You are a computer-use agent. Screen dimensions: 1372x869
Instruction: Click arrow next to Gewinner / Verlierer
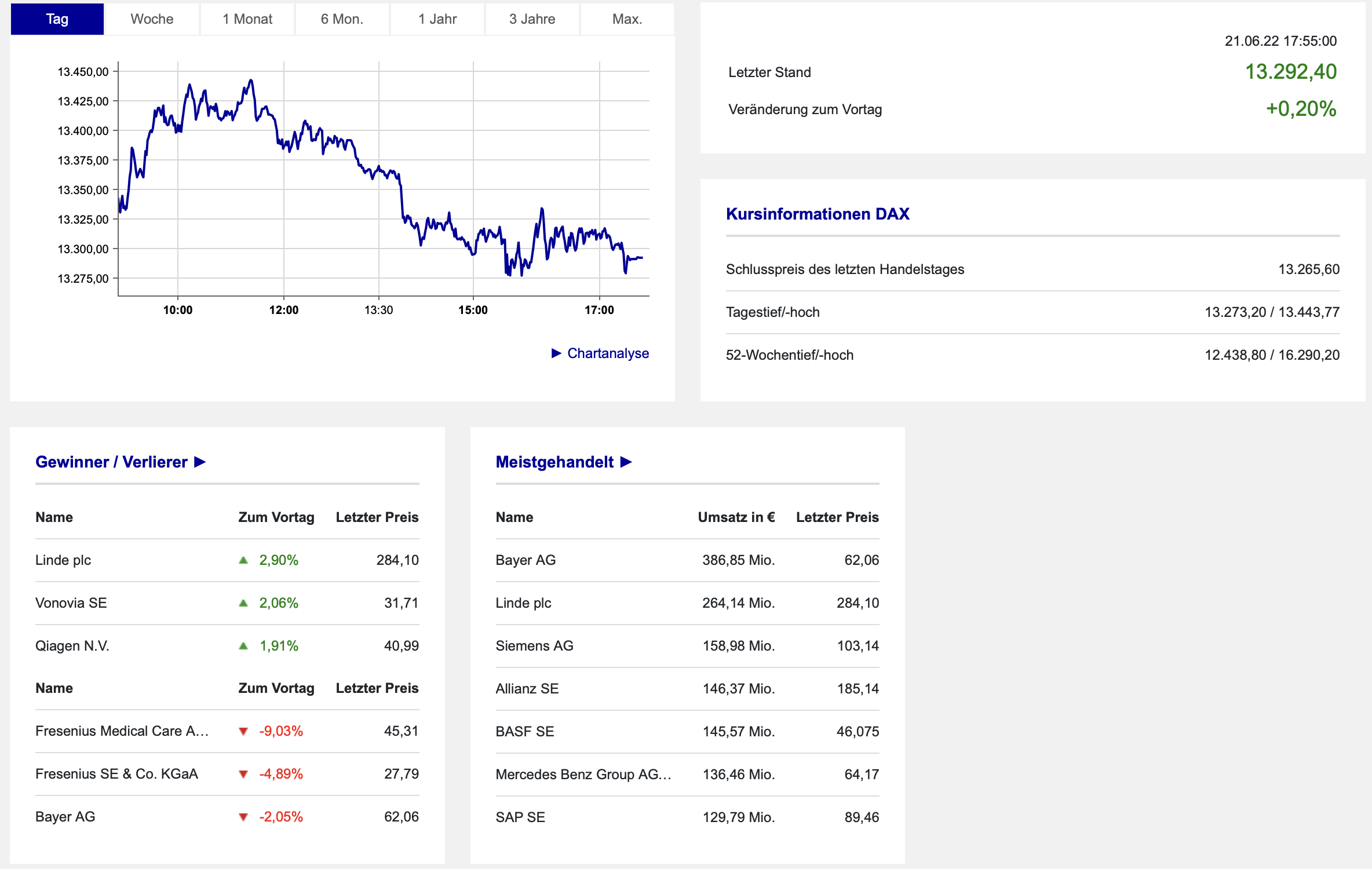pyautogui.click(x=200, y=462)
